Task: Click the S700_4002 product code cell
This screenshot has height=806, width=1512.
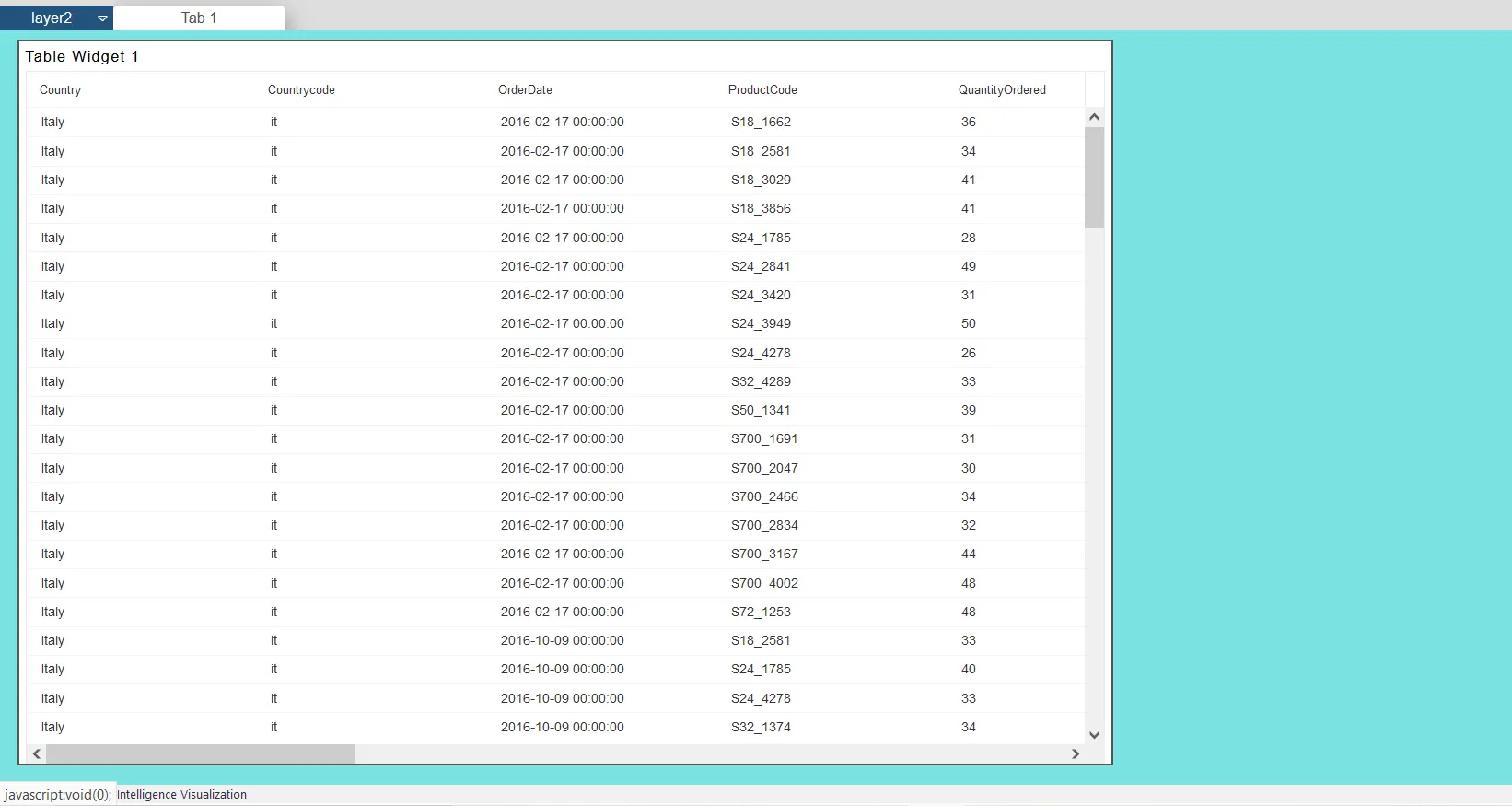Action: coord(764,583)
